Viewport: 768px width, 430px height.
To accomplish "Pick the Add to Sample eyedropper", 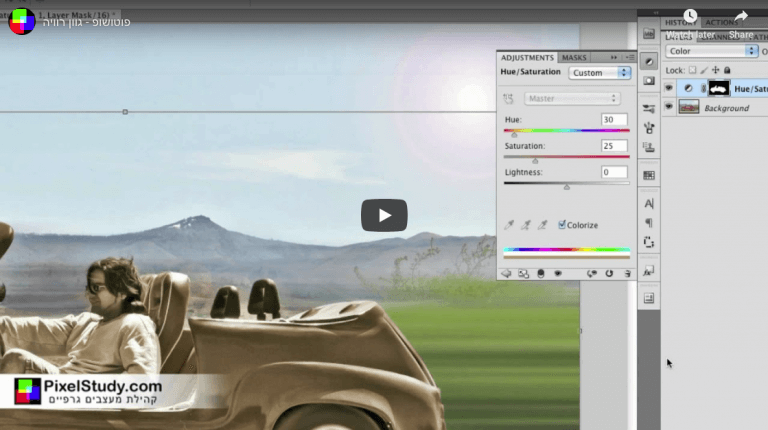I will point(526,225).
